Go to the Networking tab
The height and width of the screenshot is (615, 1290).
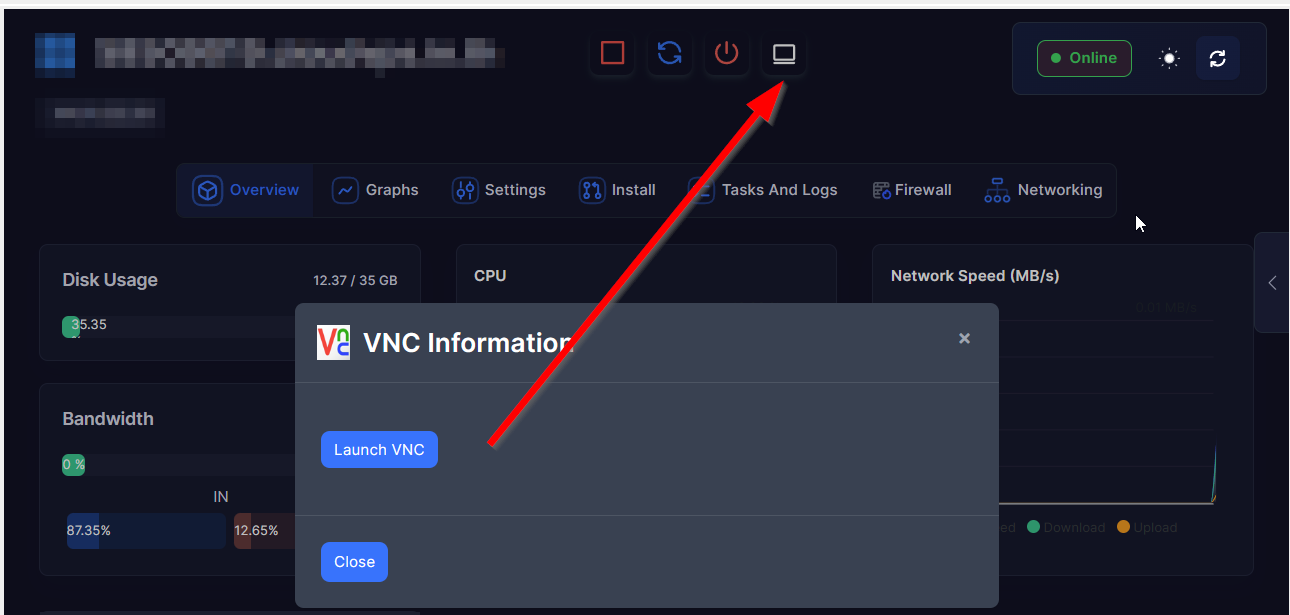(x=1043, y=190)
